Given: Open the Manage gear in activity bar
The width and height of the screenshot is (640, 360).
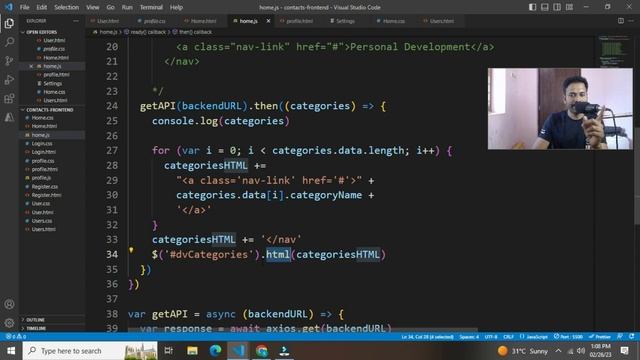Looking at the screenshot, I should tap(9, 323).
